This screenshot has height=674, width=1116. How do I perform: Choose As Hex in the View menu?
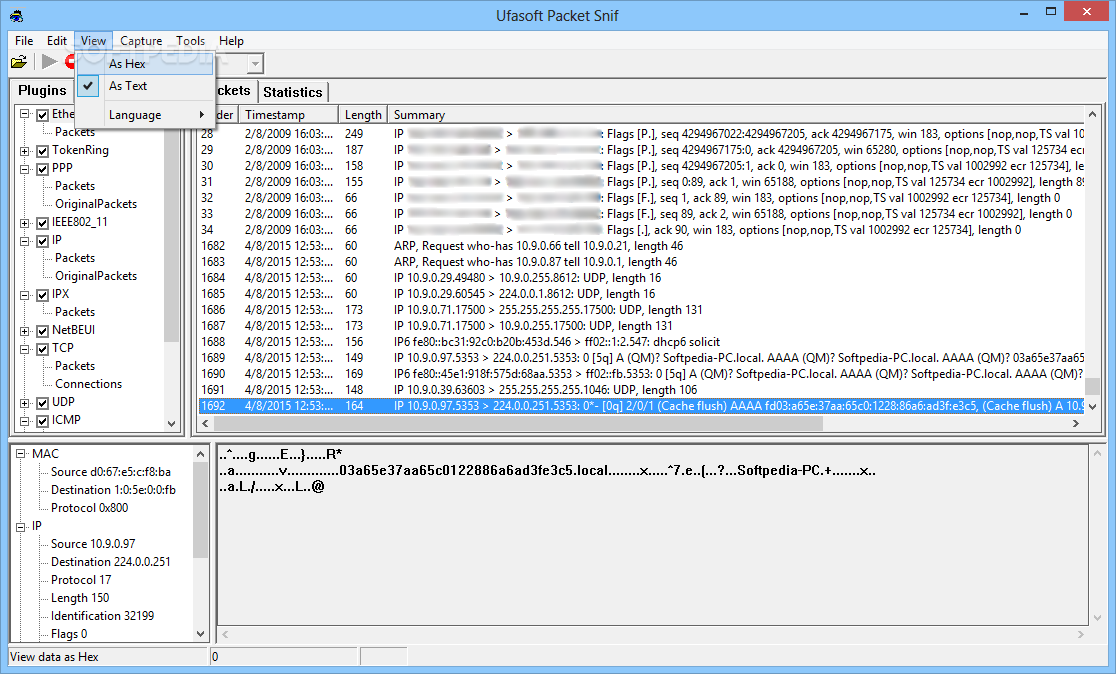pos(145,64)
